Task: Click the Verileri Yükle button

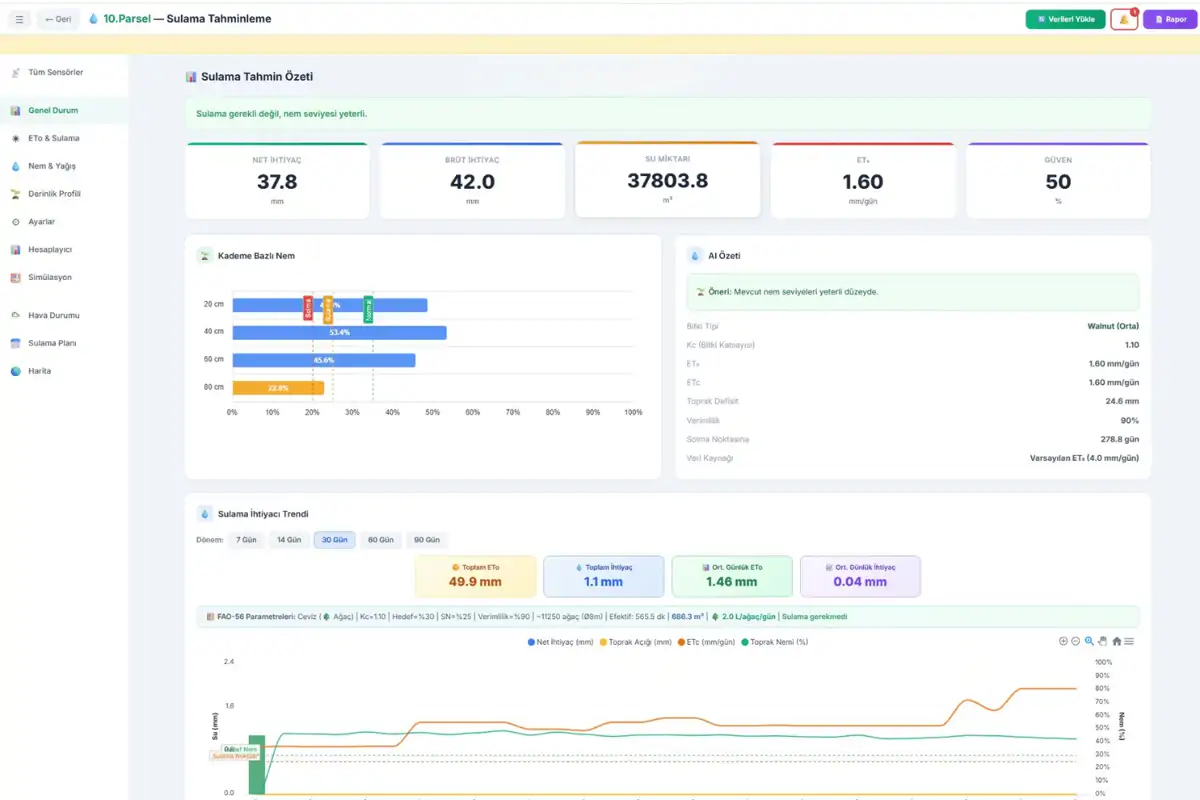Action: click(1064, 19)
